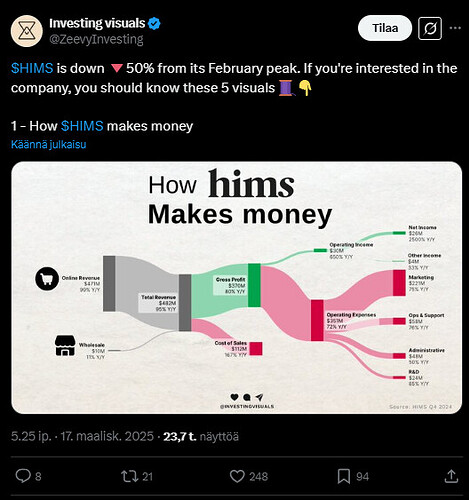Viewport: 469px width, 500px height.
Task: Open the first $HIMS cashtag link
Action: pyautogui.click(x=32, y=68)
